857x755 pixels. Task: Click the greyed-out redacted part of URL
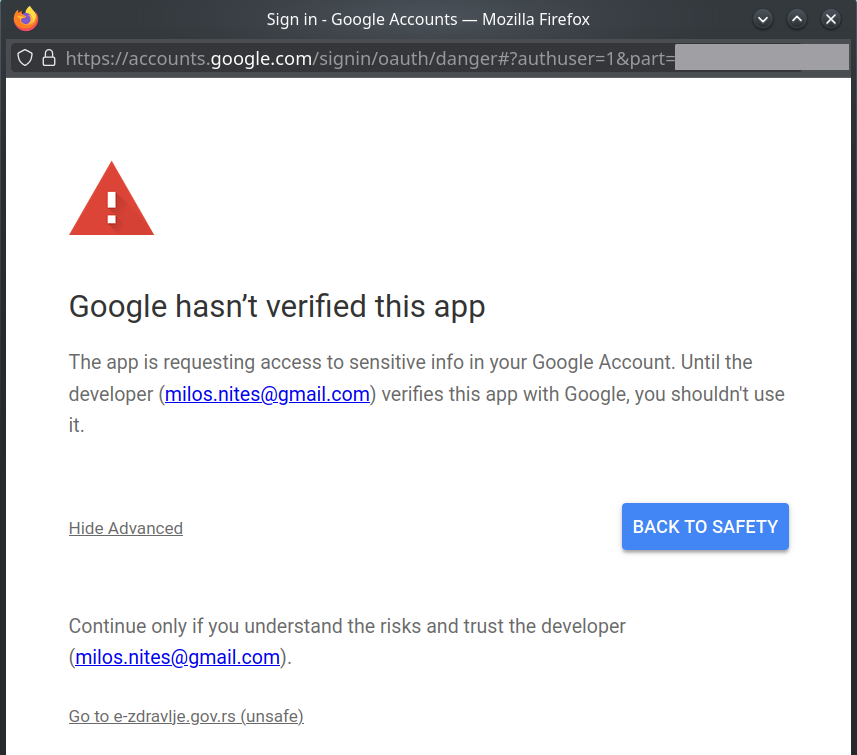click(761, 57)
